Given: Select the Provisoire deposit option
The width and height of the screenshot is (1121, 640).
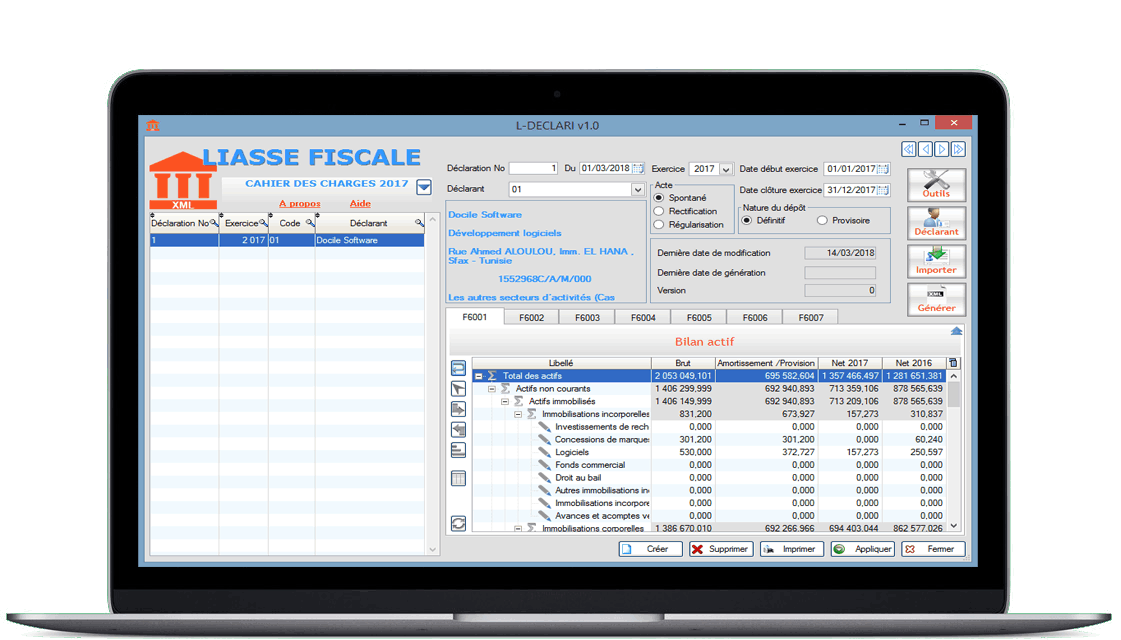Looking at the screenshot, I should [x=823, y=220].
